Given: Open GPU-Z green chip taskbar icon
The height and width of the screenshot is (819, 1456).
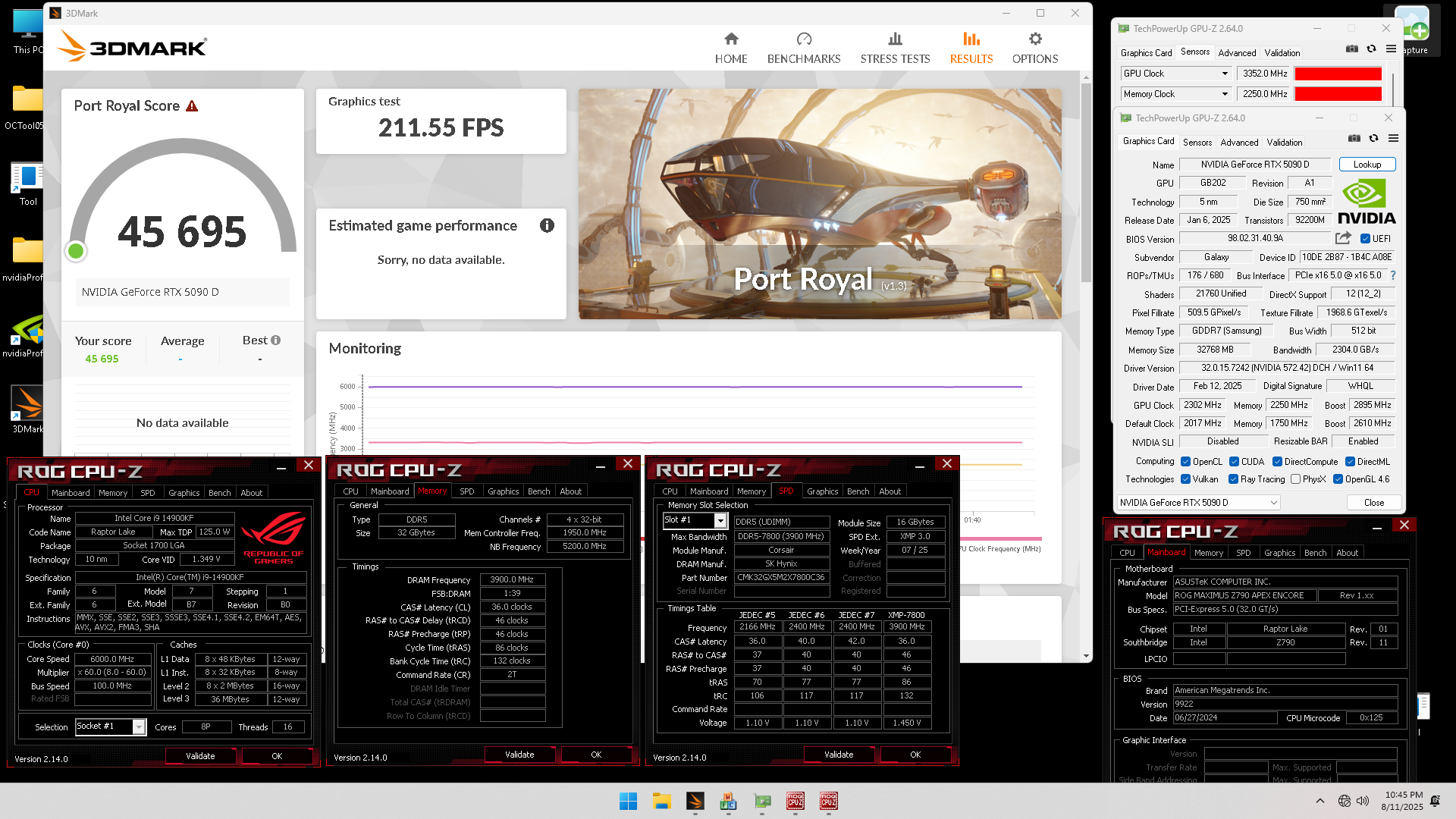Looking at the screenshot, I should point(762,801).
